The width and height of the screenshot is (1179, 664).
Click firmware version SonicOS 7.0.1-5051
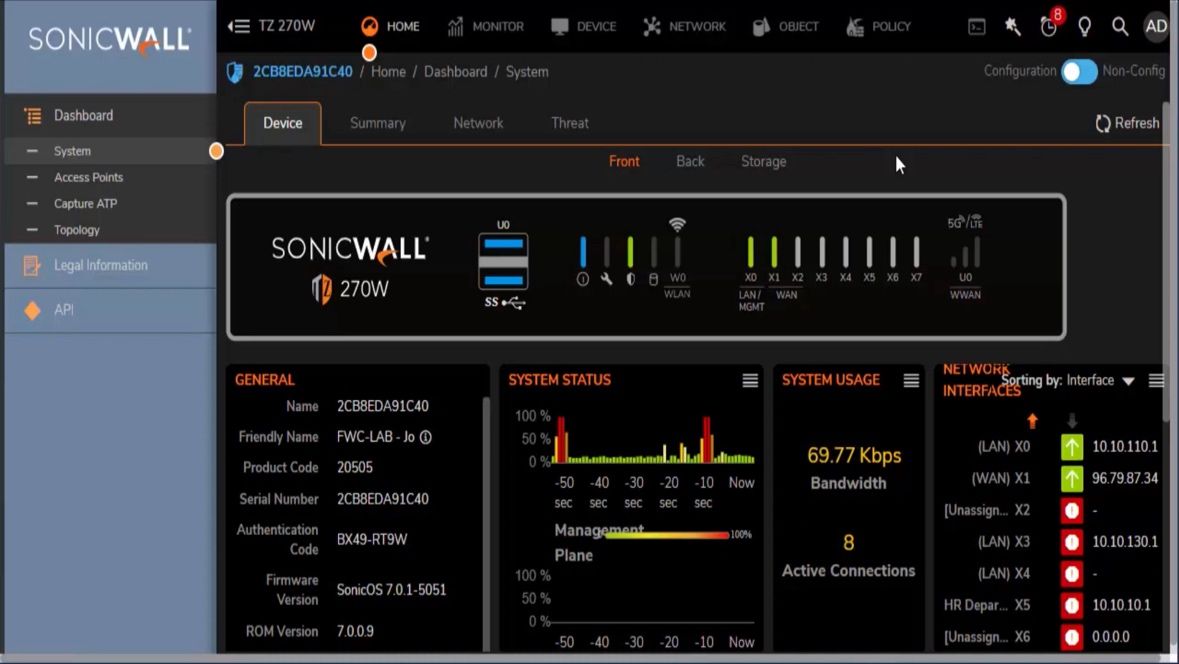pos(391,590)
